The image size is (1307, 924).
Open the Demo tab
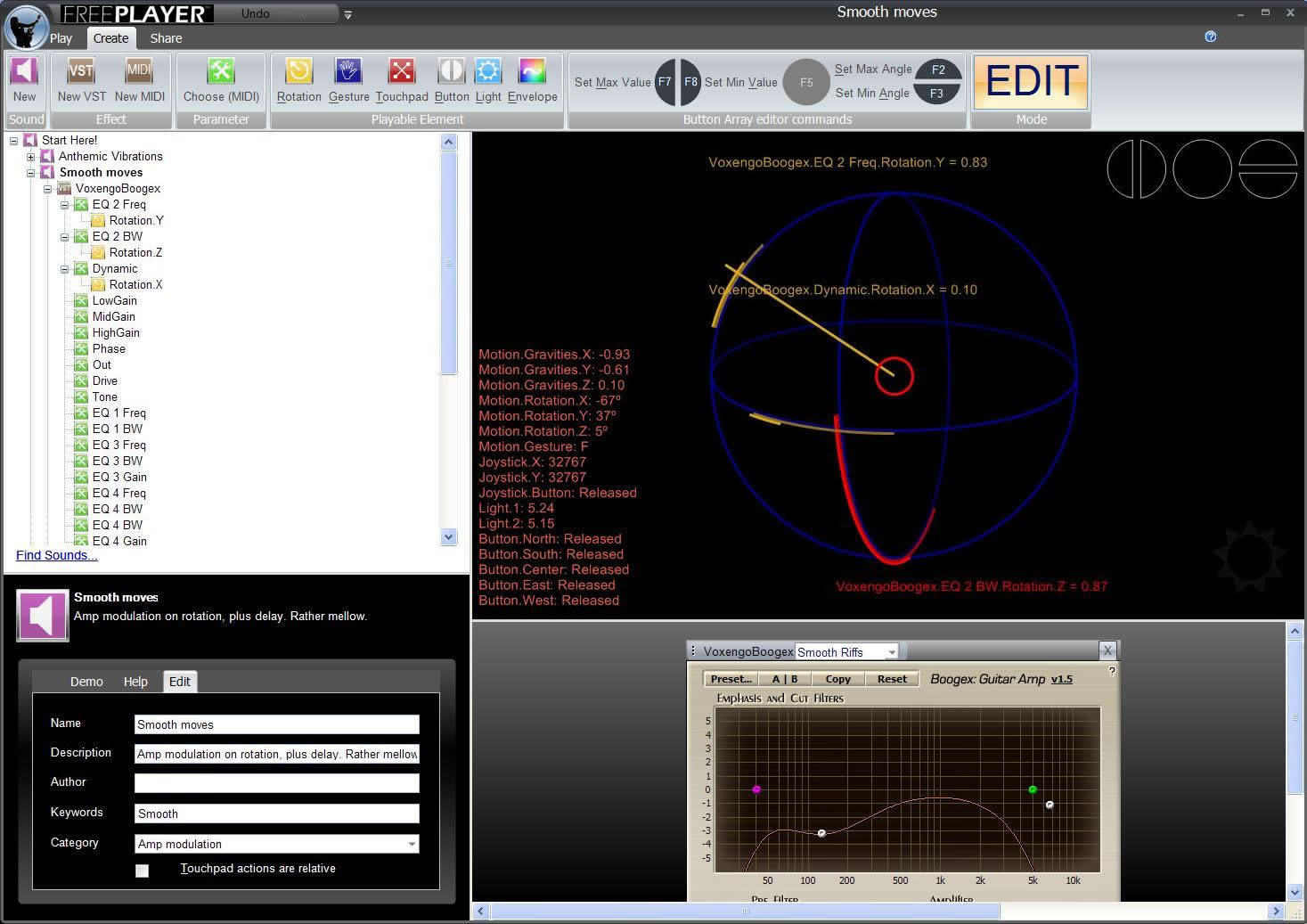point(86,682)
